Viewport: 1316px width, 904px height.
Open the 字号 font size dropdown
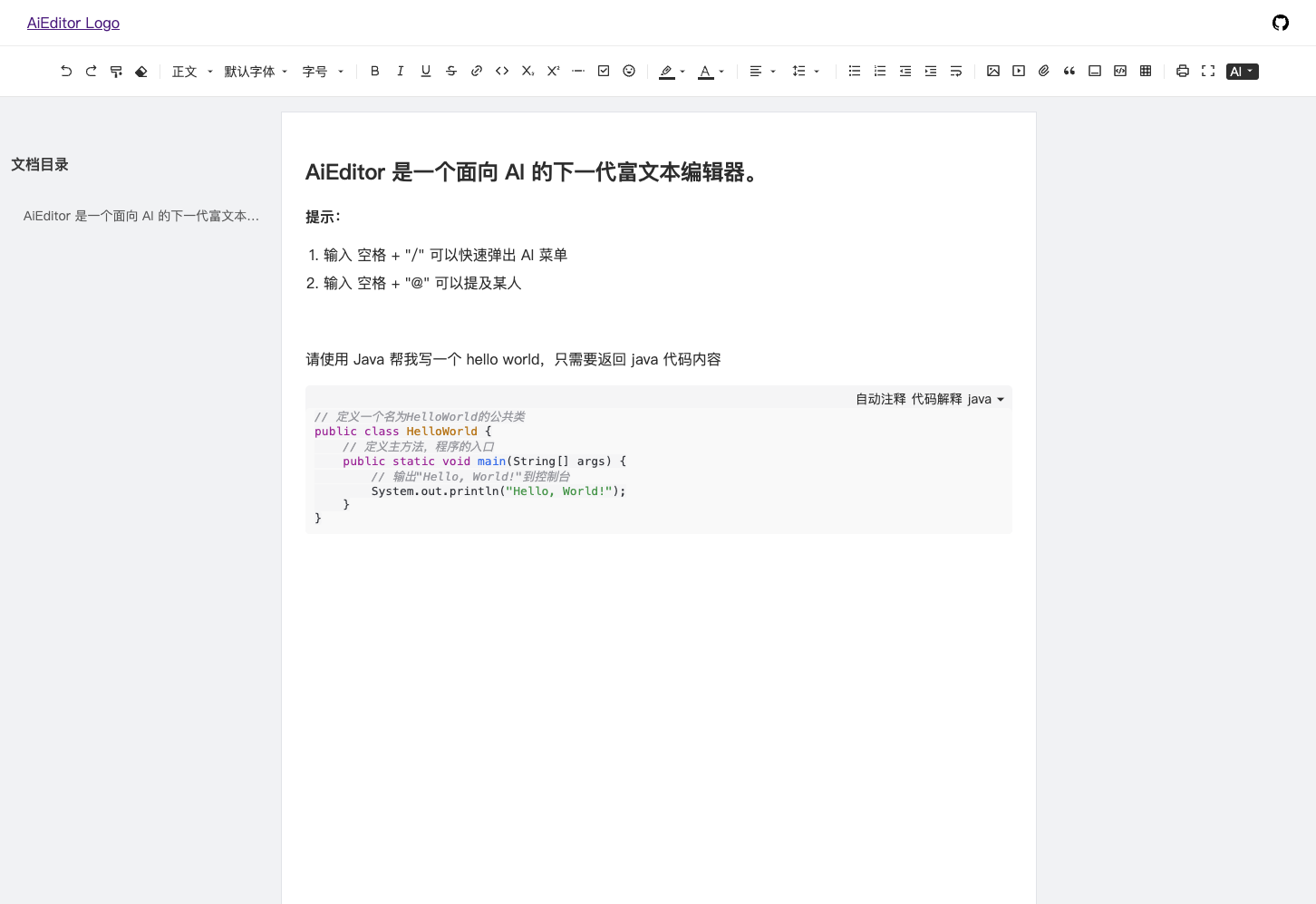tap(322, 71)
